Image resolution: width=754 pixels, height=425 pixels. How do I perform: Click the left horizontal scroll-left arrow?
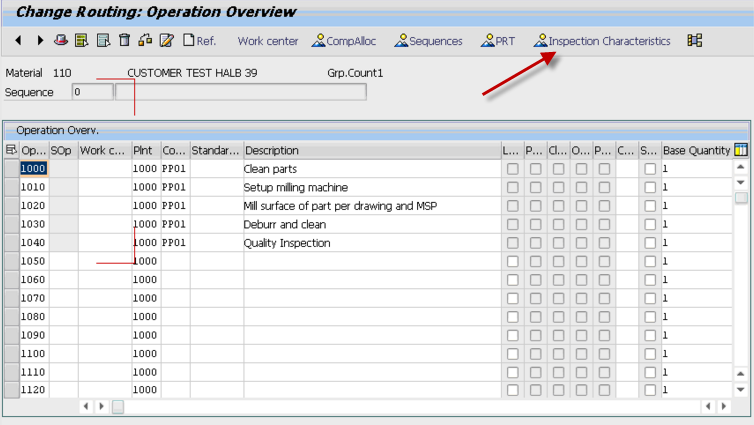(86, 406)
